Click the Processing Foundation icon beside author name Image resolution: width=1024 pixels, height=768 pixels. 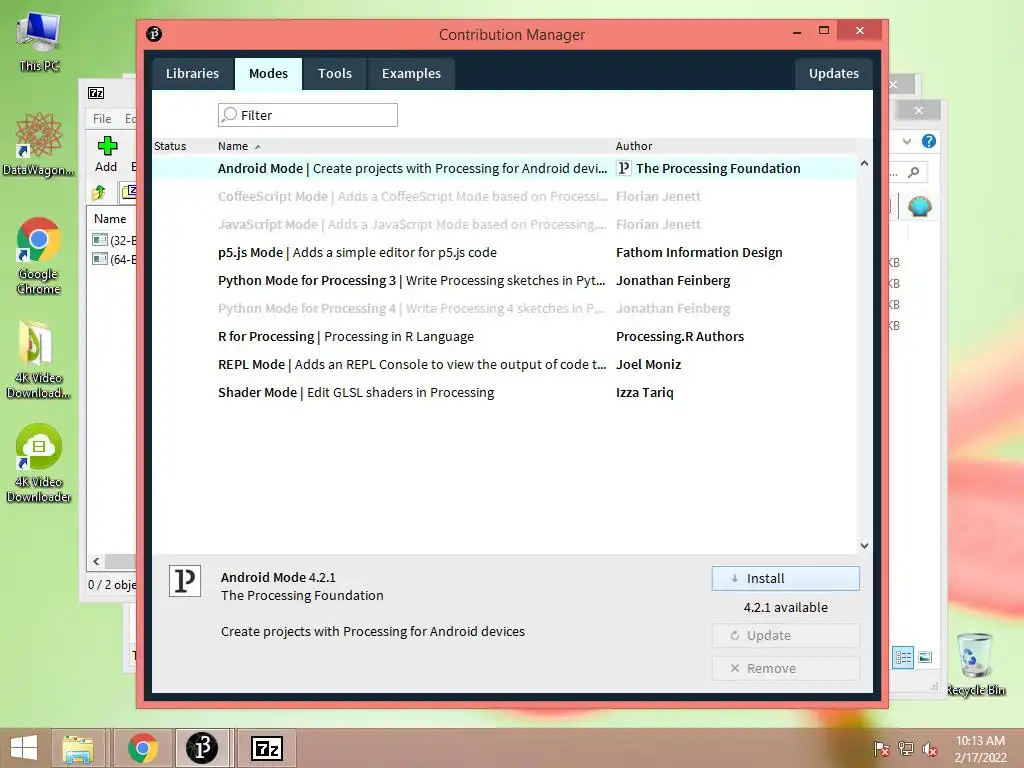coord(624,168)
